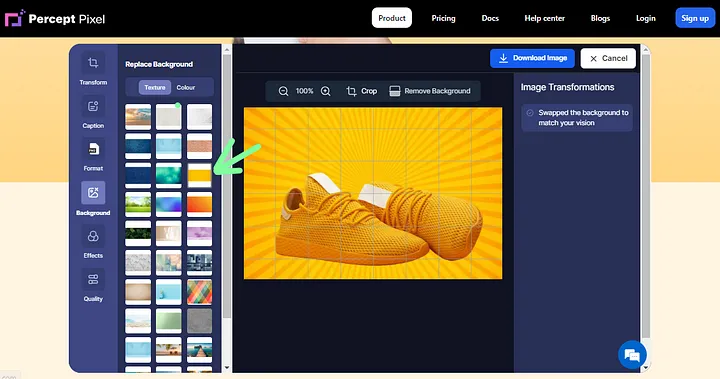
Task: Switch to the Colour tab
Action: [x=186, y=87]
